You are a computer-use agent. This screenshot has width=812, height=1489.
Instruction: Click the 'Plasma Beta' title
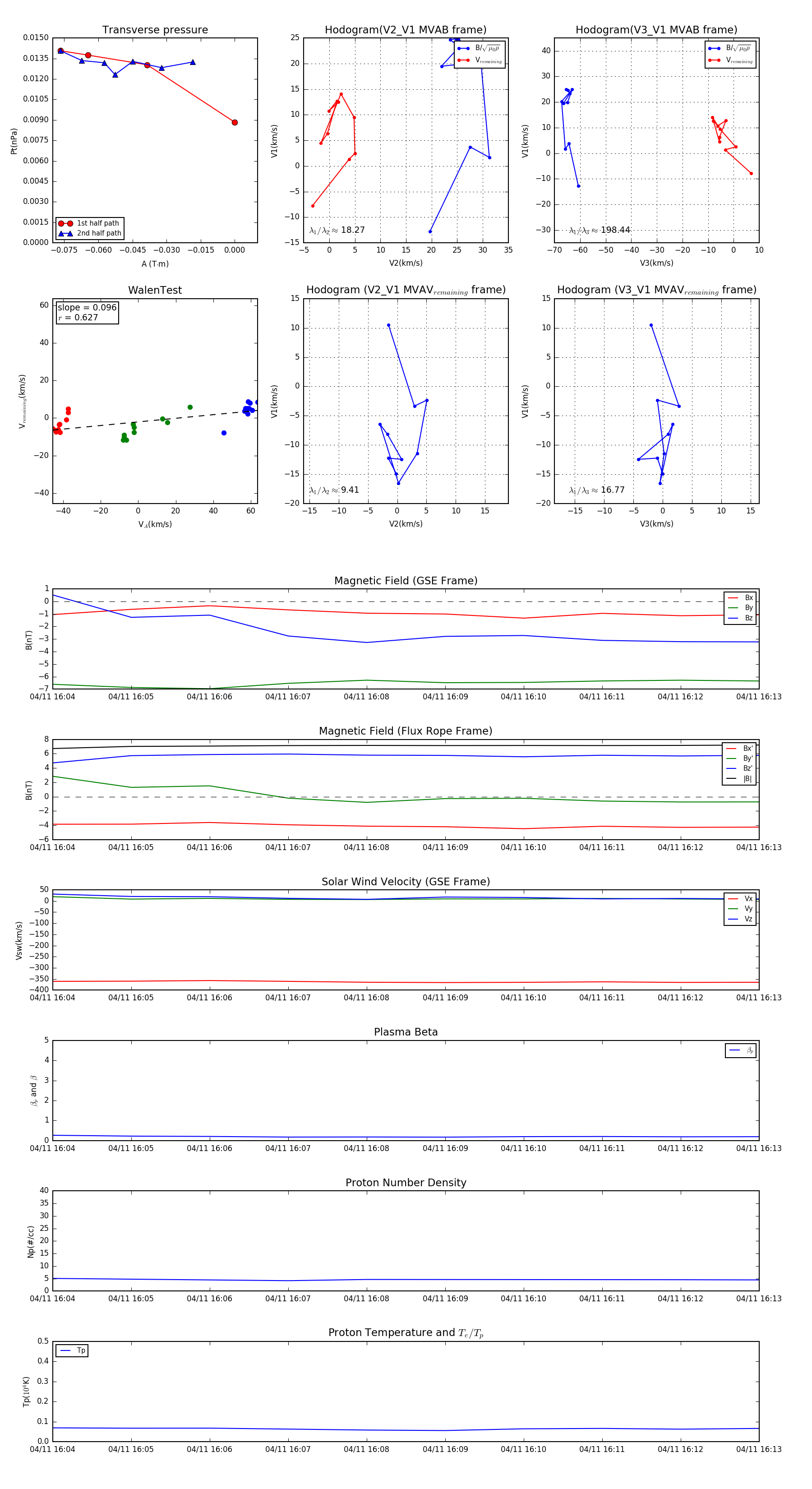coord(406,1032)
